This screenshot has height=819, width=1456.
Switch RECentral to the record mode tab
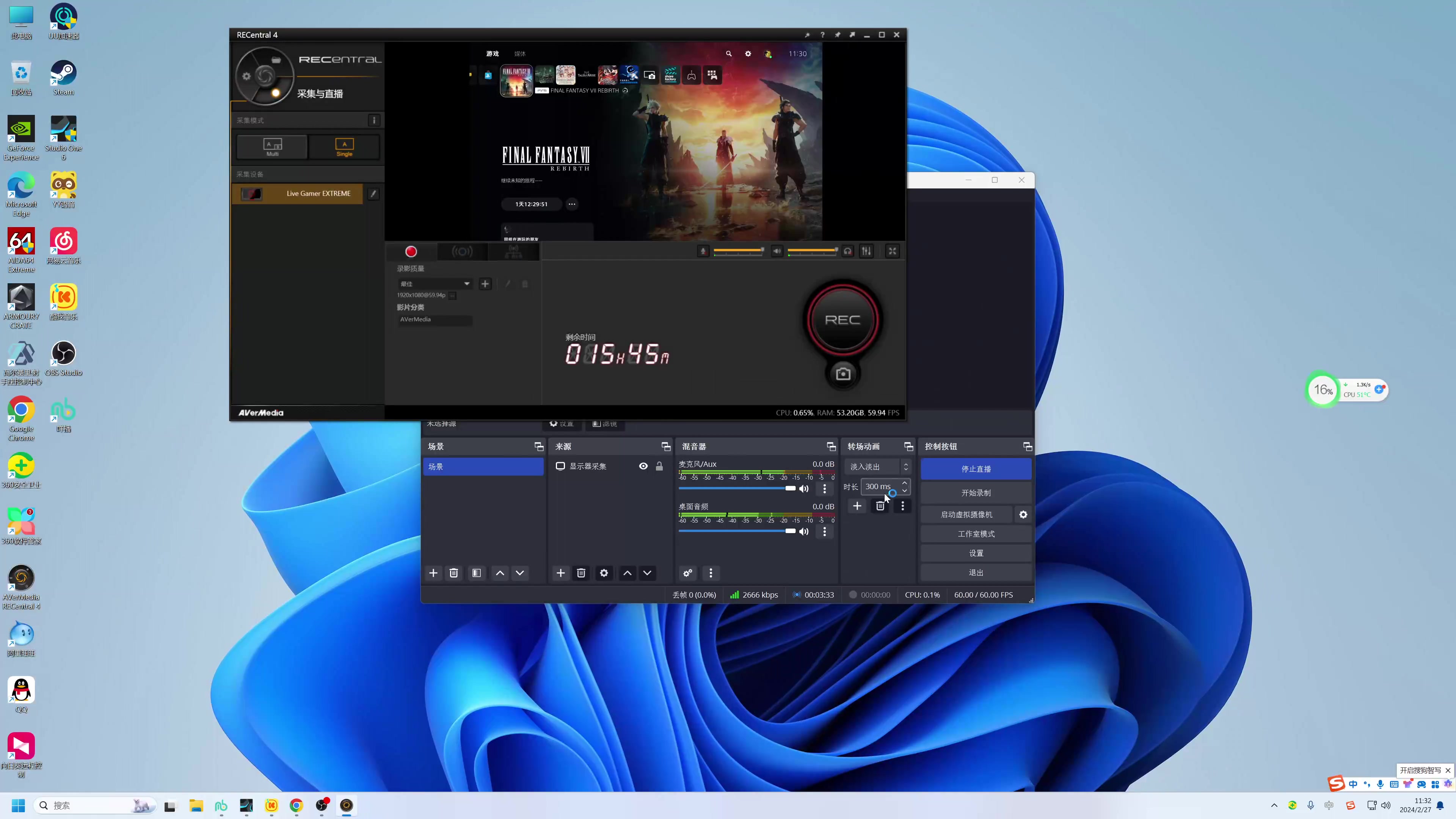tap(411, 251)
